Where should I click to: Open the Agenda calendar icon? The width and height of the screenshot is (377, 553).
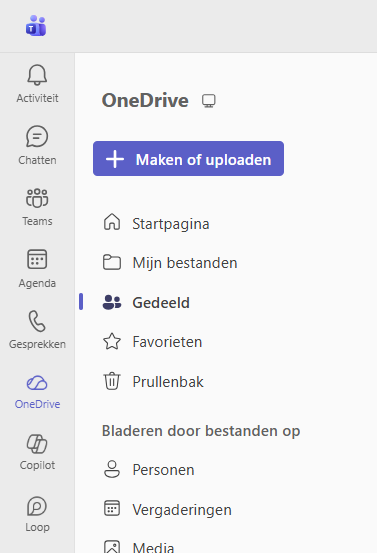pyautogui.click(x=37, y=259)
